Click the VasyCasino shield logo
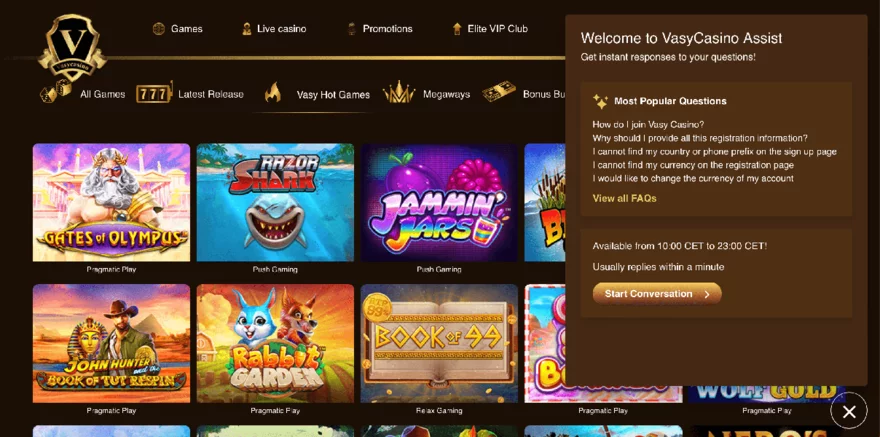The width and height of the screenshot is (880, 437). 73,48
